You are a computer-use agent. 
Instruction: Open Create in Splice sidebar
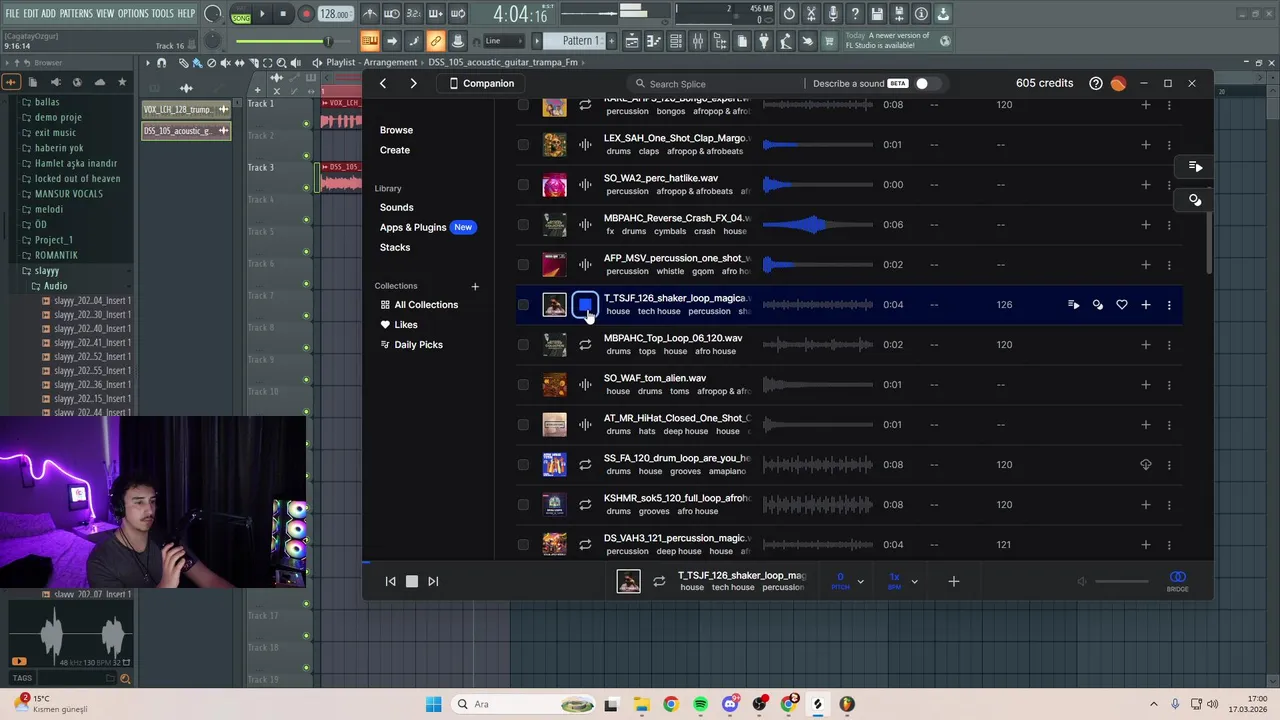pyautogui.click(x=395, y=150)
